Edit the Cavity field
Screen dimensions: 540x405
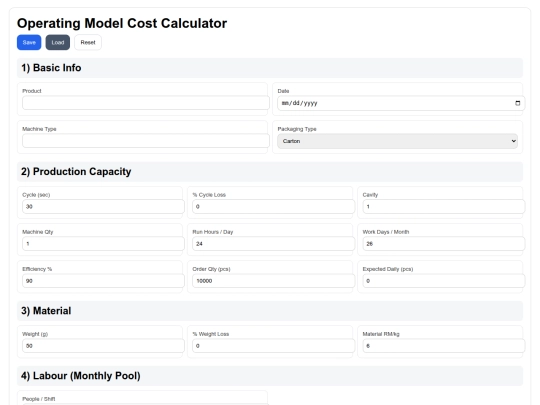(444, 207)
